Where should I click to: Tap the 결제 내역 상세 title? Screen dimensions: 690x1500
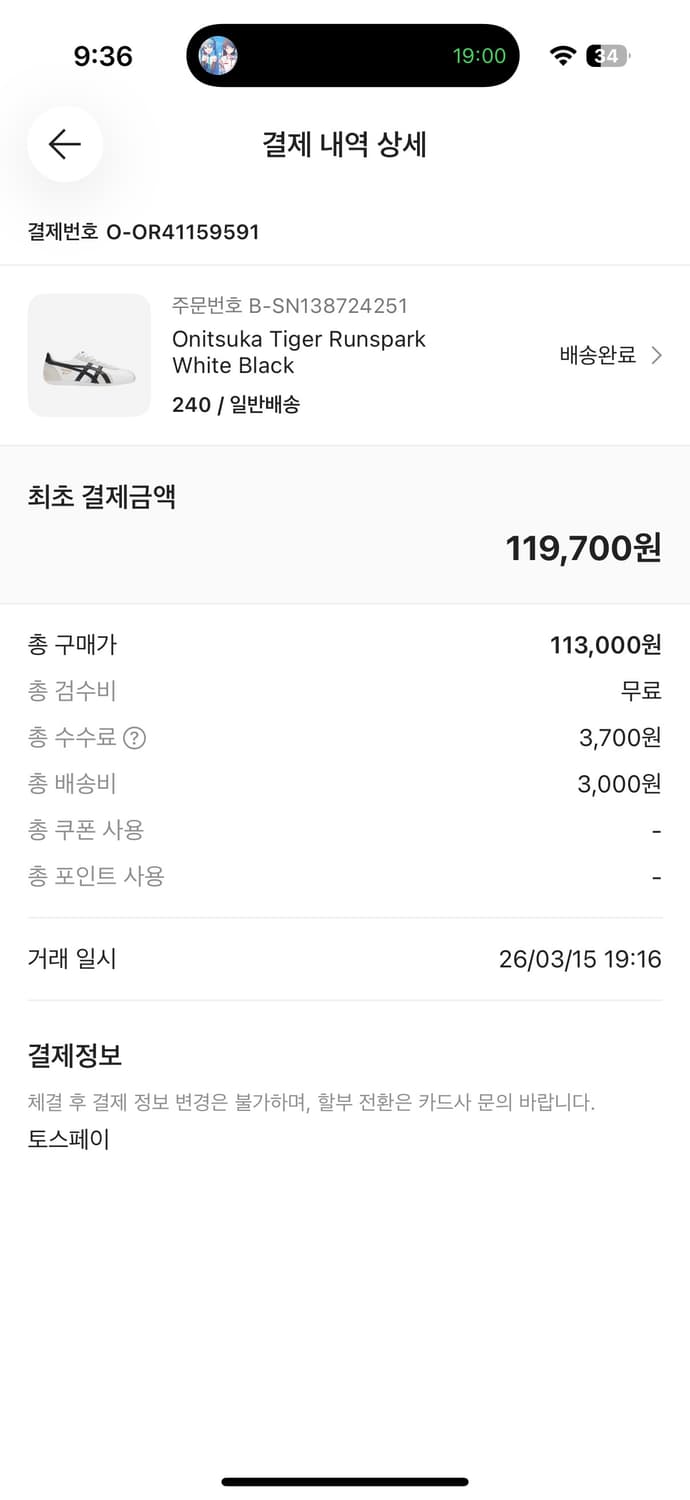click(345, 144)
